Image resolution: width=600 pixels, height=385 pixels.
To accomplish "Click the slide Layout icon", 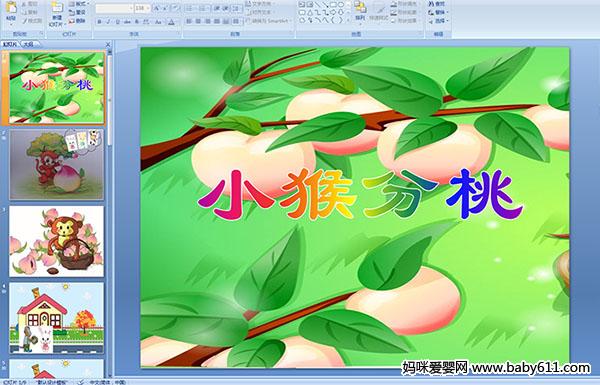I will 78,4.
